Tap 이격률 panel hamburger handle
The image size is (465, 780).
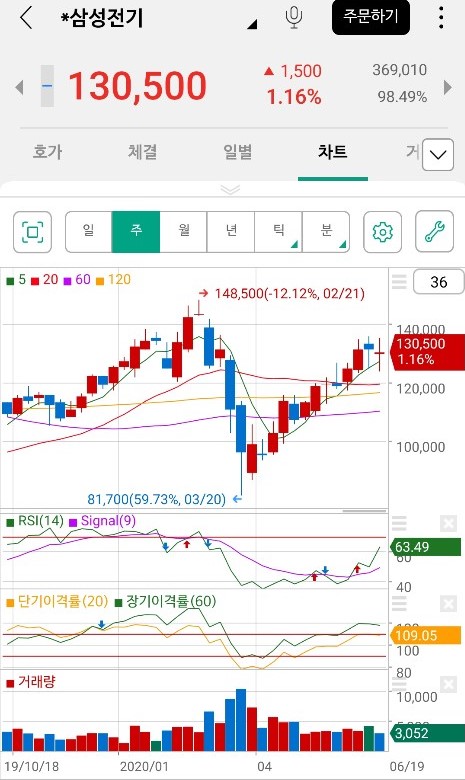[399, 604]
